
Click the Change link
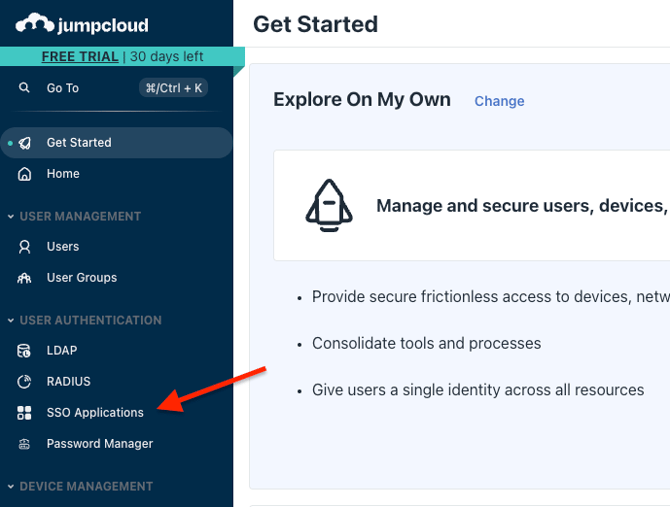[499, 101]
